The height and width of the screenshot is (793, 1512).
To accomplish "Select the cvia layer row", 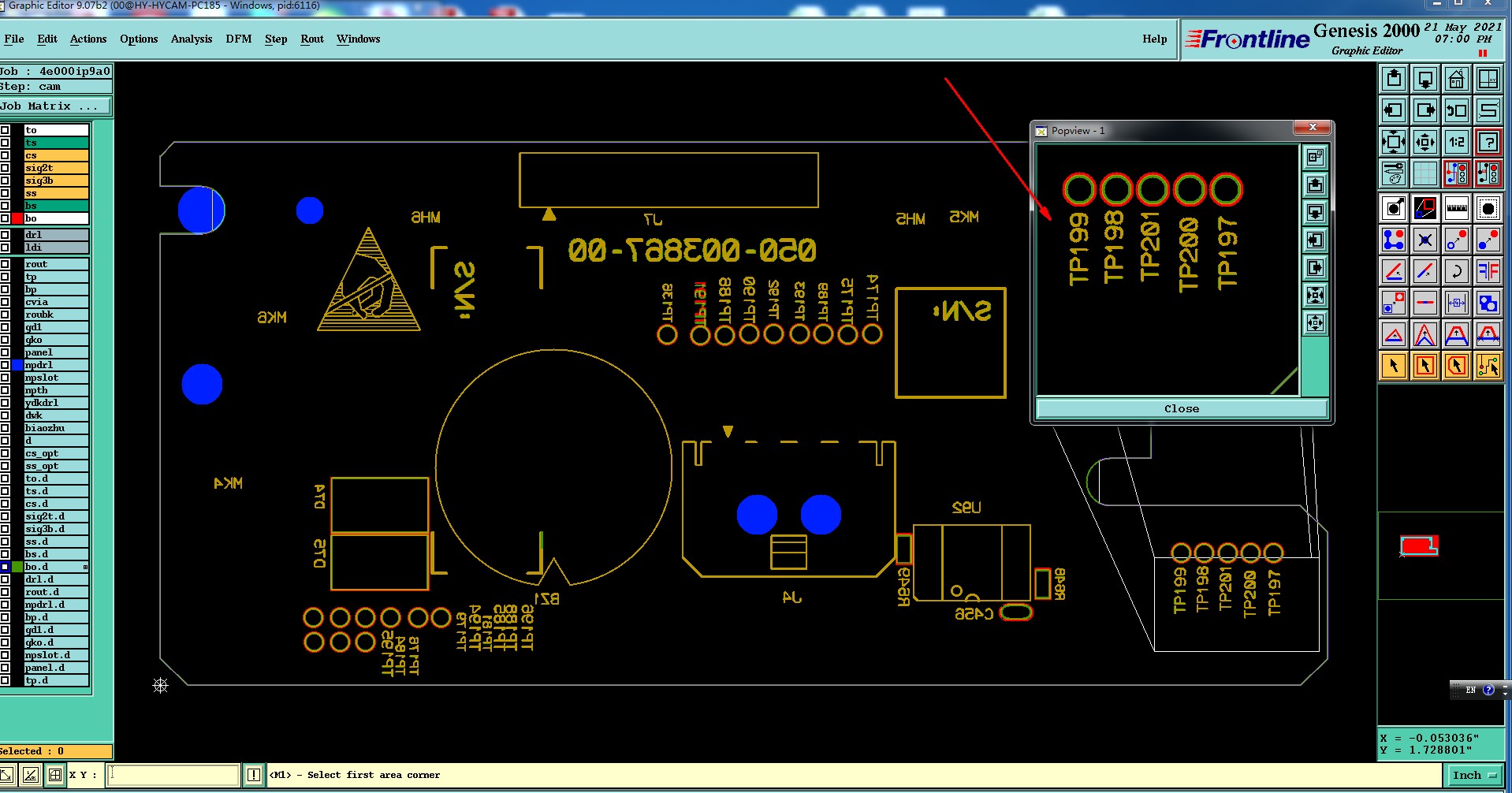I will tap(56, 302).
